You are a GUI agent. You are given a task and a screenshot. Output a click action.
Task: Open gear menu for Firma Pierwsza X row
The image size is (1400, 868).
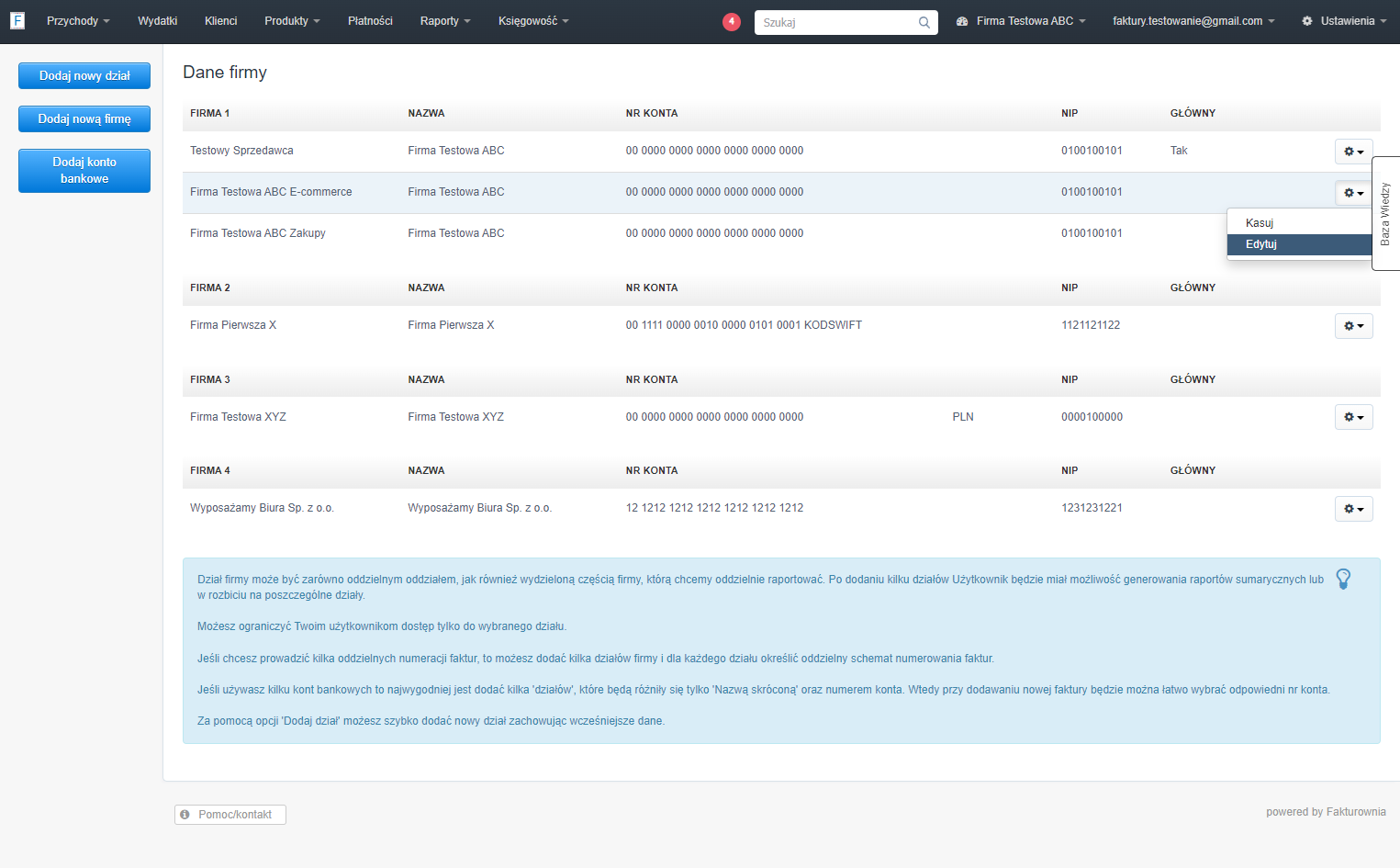(x=1353, y=326)
